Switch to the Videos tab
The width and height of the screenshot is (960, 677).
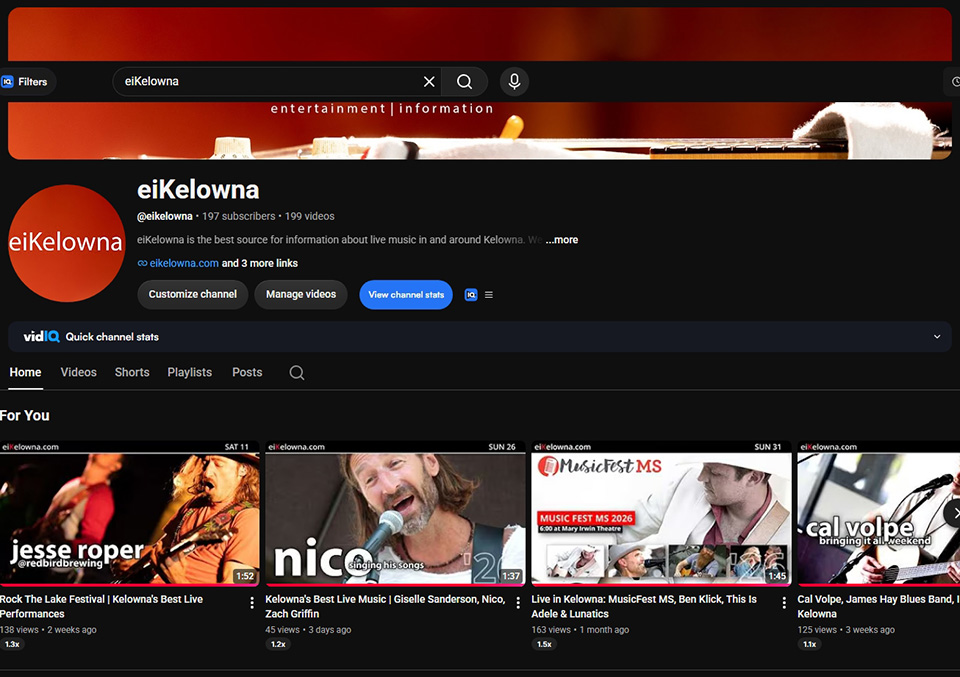pyautogui.click(x=78, y=372)
